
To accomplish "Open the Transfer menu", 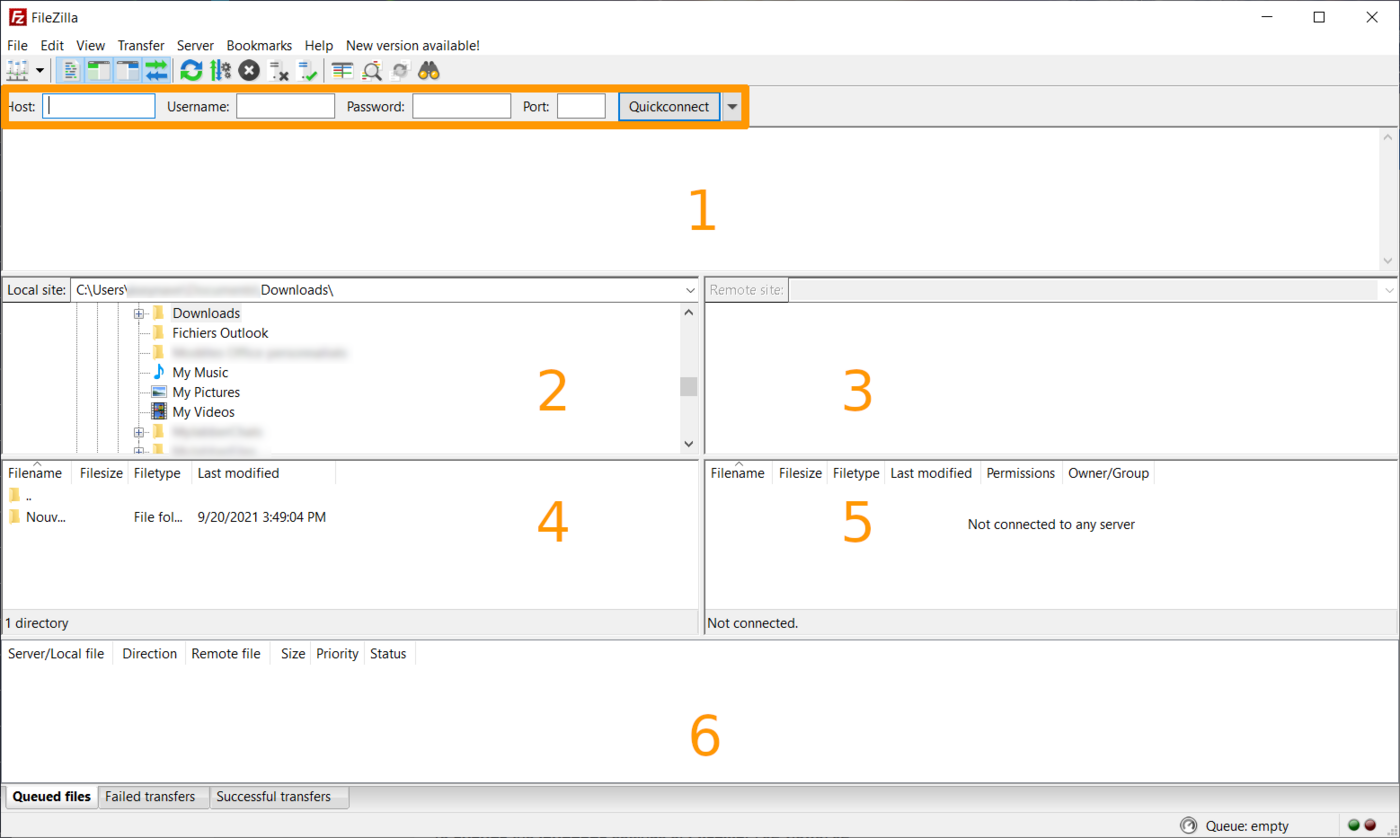I will [140, 45].
